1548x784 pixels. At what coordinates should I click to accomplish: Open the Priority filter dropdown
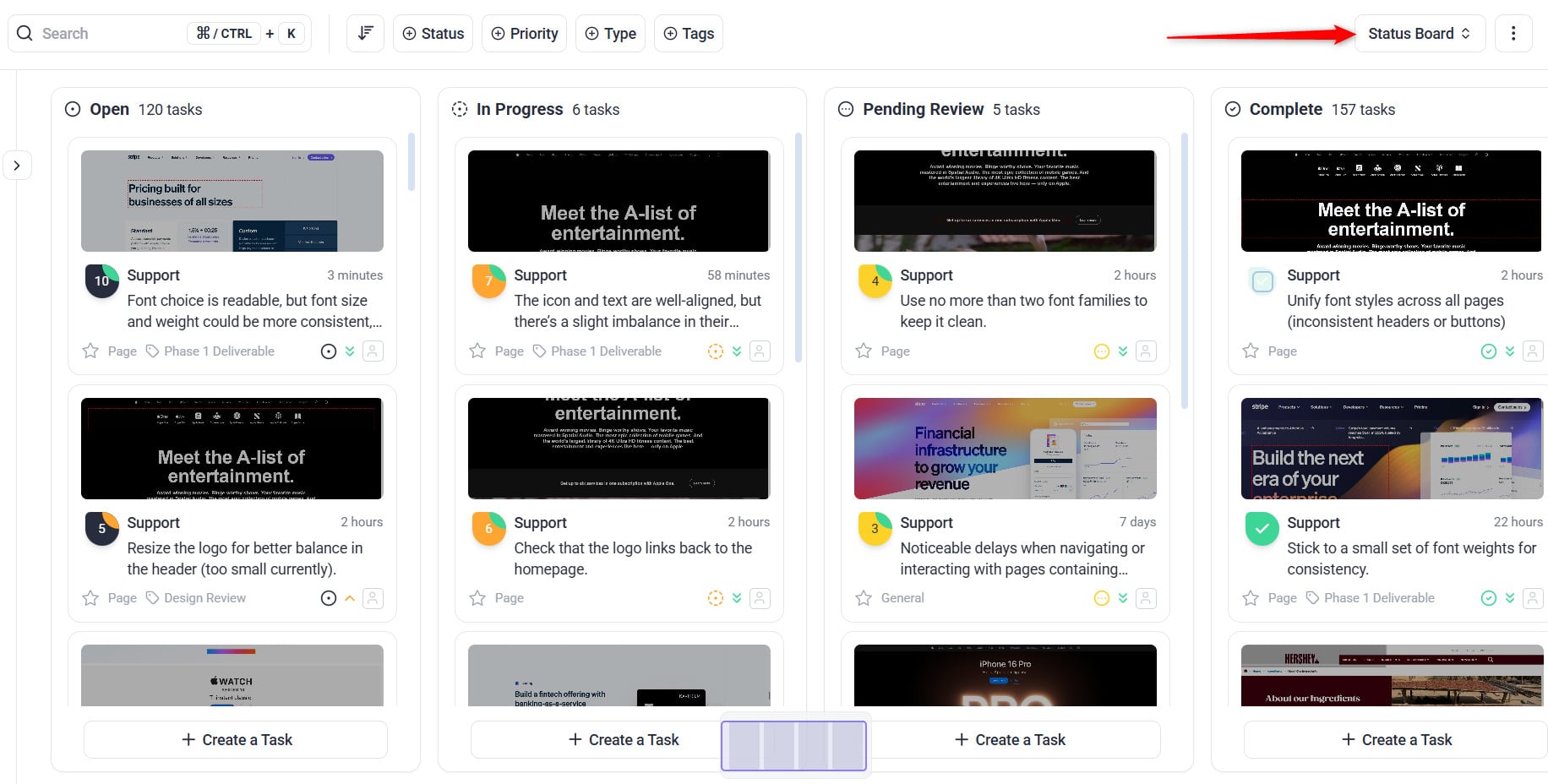(x=524, y=34)
